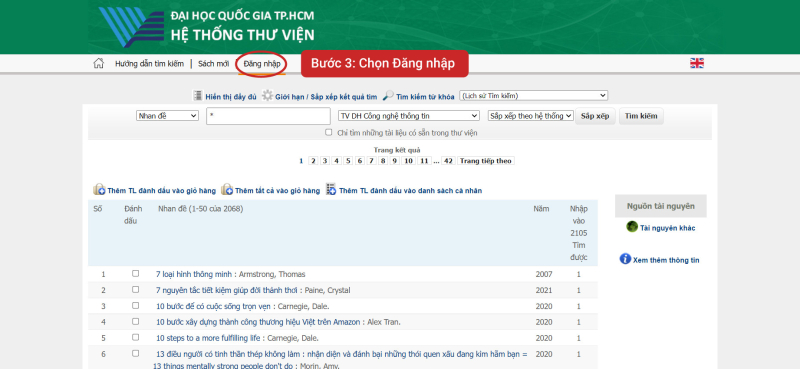
Task: Click 'Xem thêm thông tin' link text
Action: [x=666, y=260]
